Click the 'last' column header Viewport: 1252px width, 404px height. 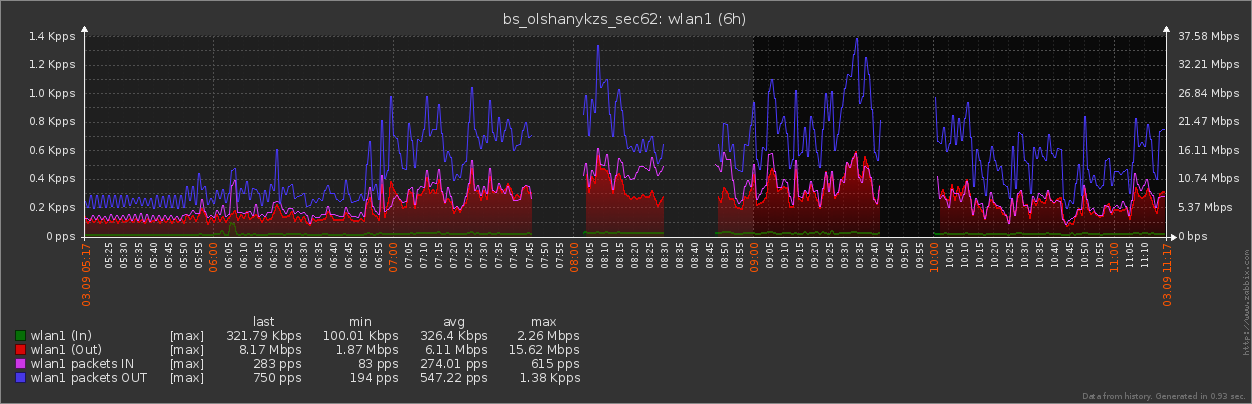click(264, 322)
